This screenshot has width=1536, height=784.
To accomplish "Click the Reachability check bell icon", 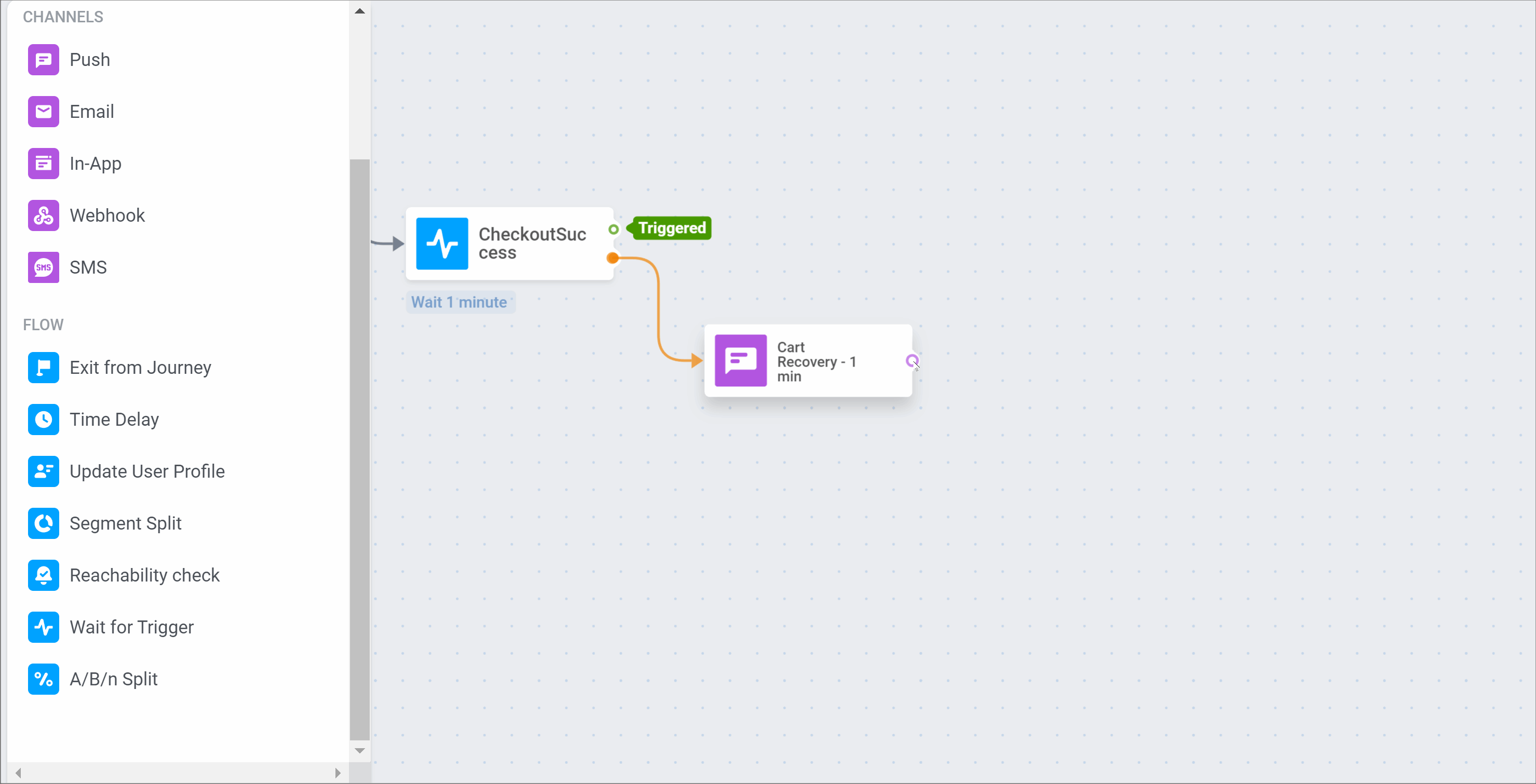I will pos(44,575).
